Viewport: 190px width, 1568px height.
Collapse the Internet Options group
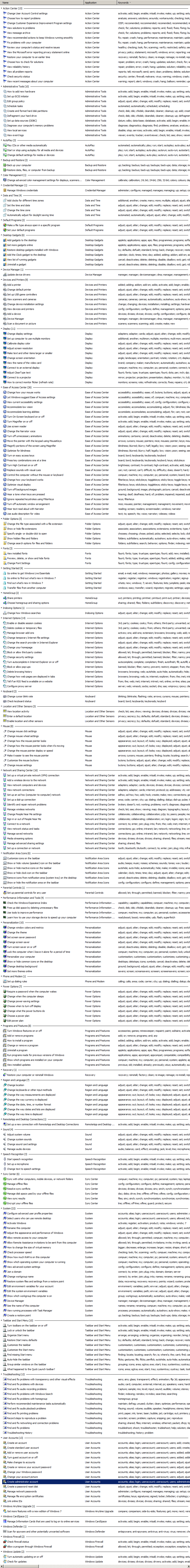[2, 618]
